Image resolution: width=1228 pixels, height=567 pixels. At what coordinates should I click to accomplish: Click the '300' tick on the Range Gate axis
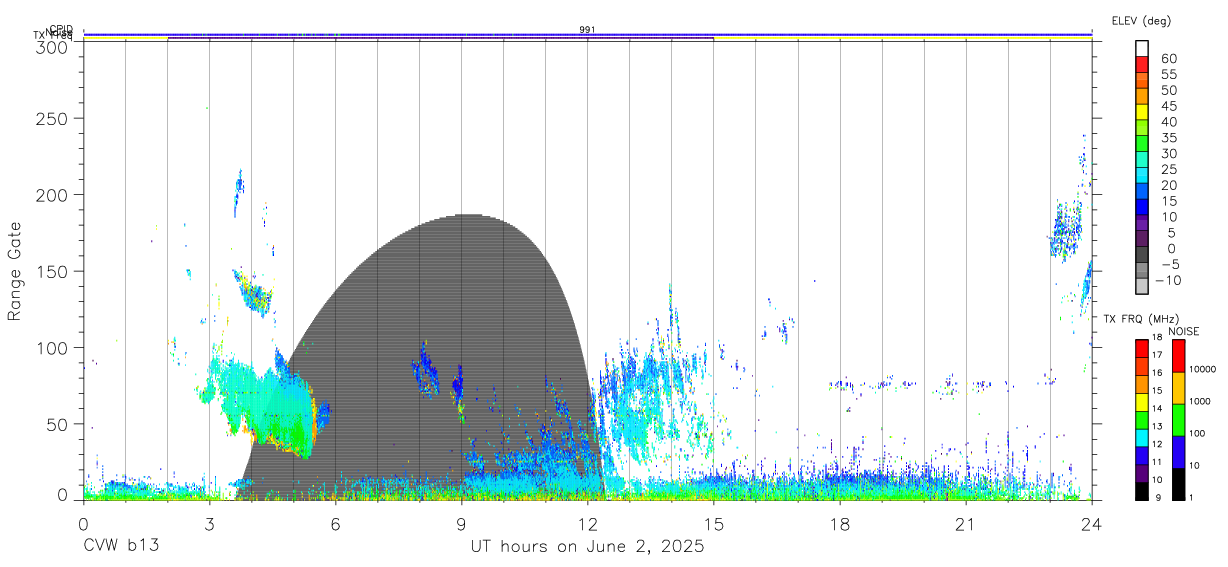coord(51,46)
